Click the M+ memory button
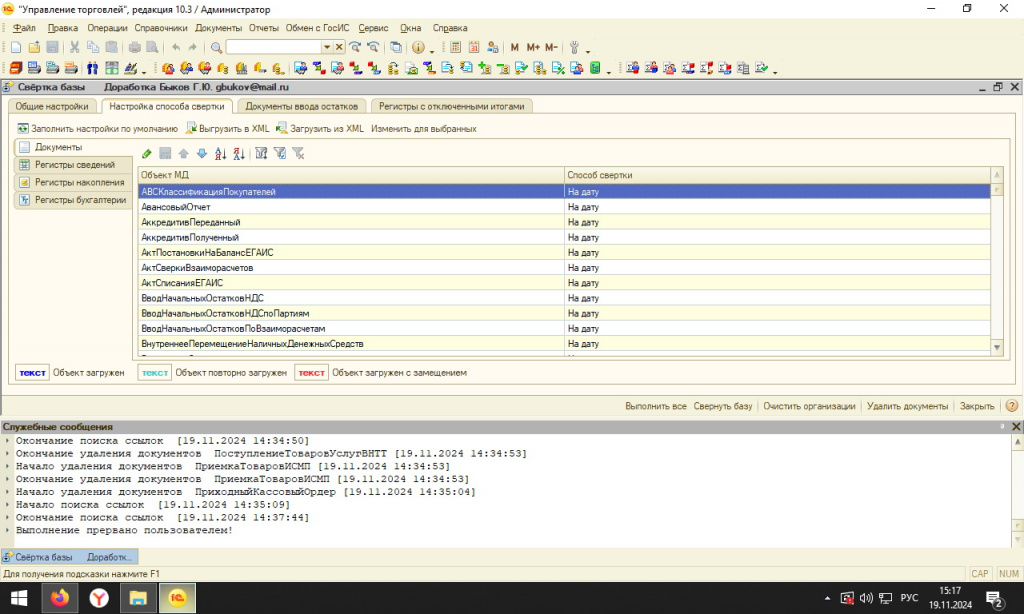Image resolution: width=1024 pixels, height=614 pixels. point(533,47)
